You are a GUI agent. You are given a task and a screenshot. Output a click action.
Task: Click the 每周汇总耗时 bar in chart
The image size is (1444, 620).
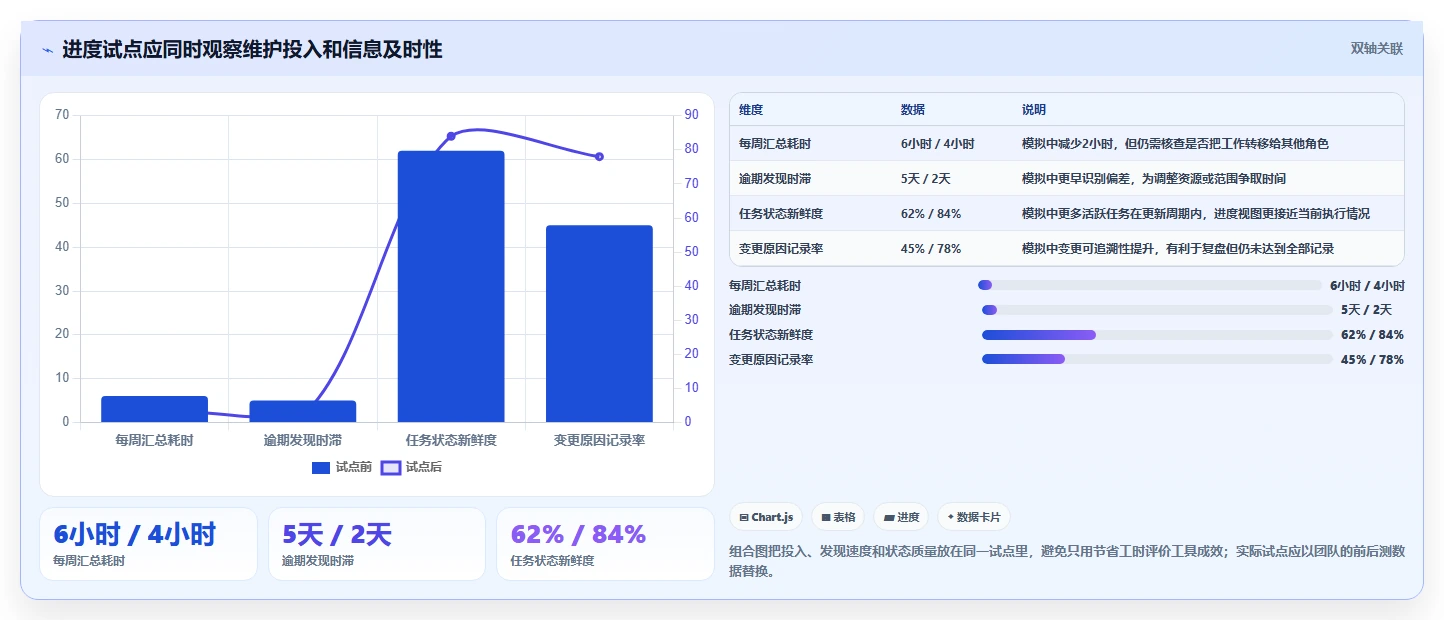click(154, 409)
